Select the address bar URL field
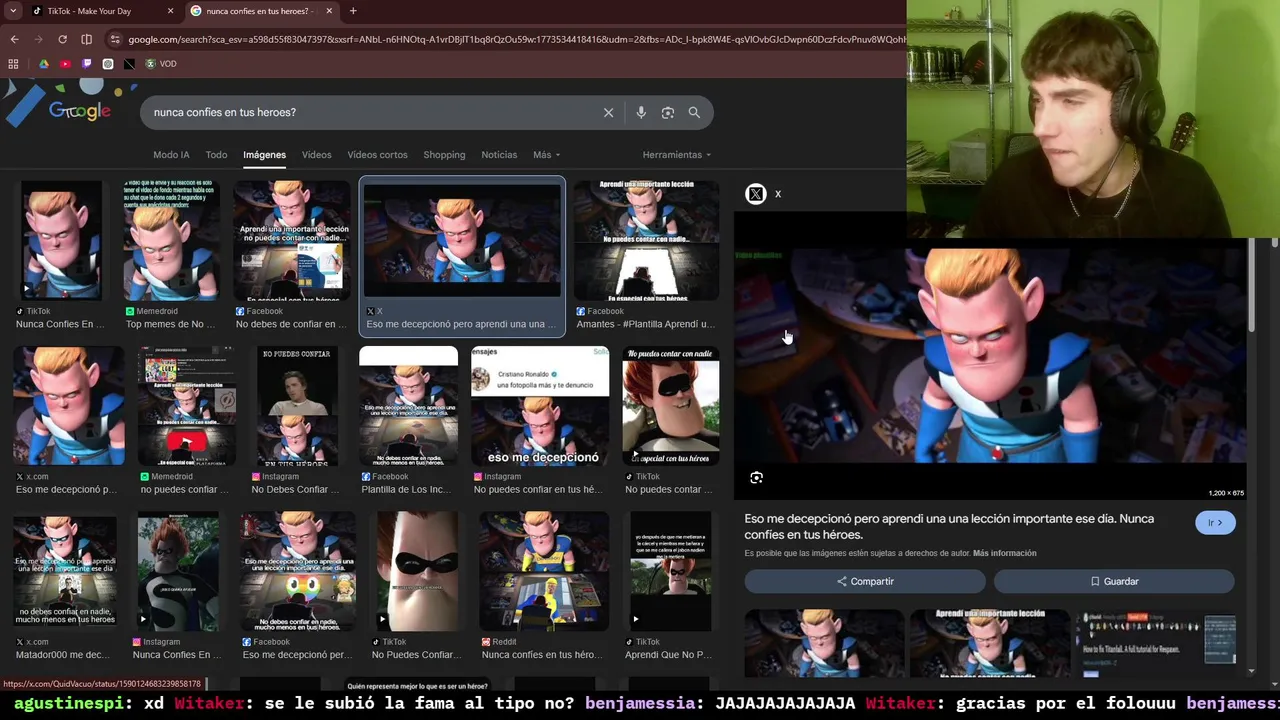Image resolution: width=1280 pixels, height=720 pixels. (x=515, y=39)
